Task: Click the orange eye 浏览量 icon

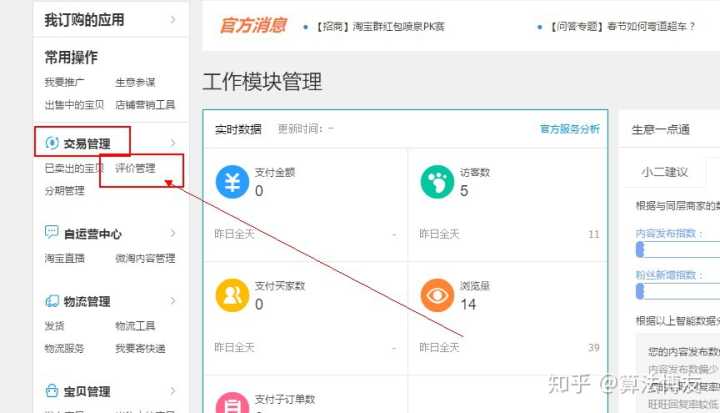Action: (437, 295)
